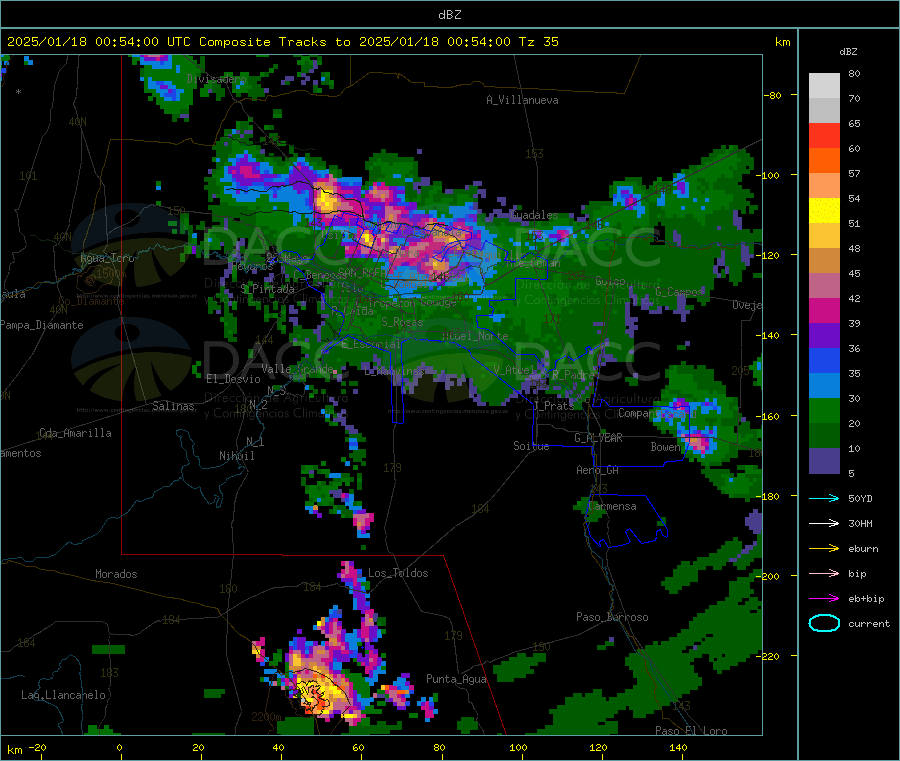
Task: Select the light orange 54-57 dBZ swatch
Action: [824, 186]
